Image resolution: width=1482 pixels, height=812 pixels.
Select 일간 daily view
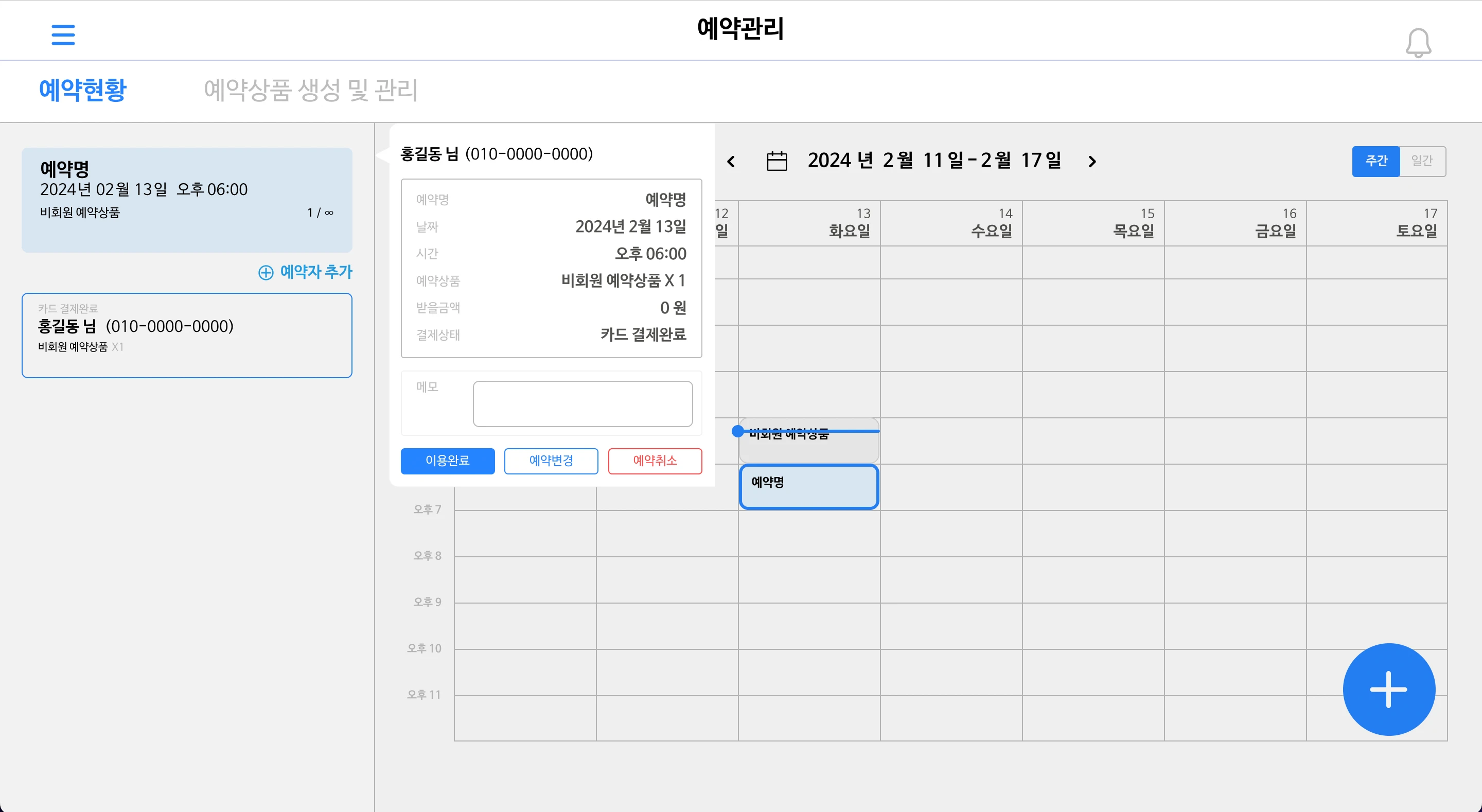coord(1422,161)
